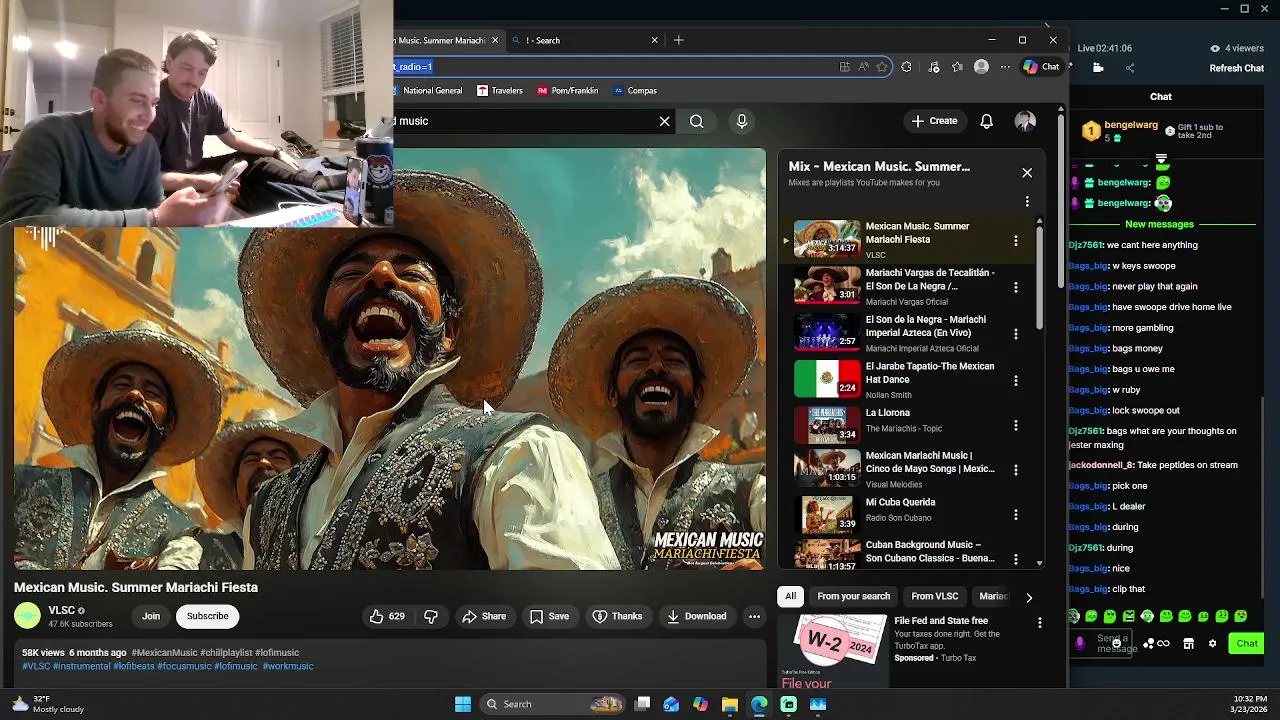Click the infinity icon in chat toolbar

(x=1163, y=644)
